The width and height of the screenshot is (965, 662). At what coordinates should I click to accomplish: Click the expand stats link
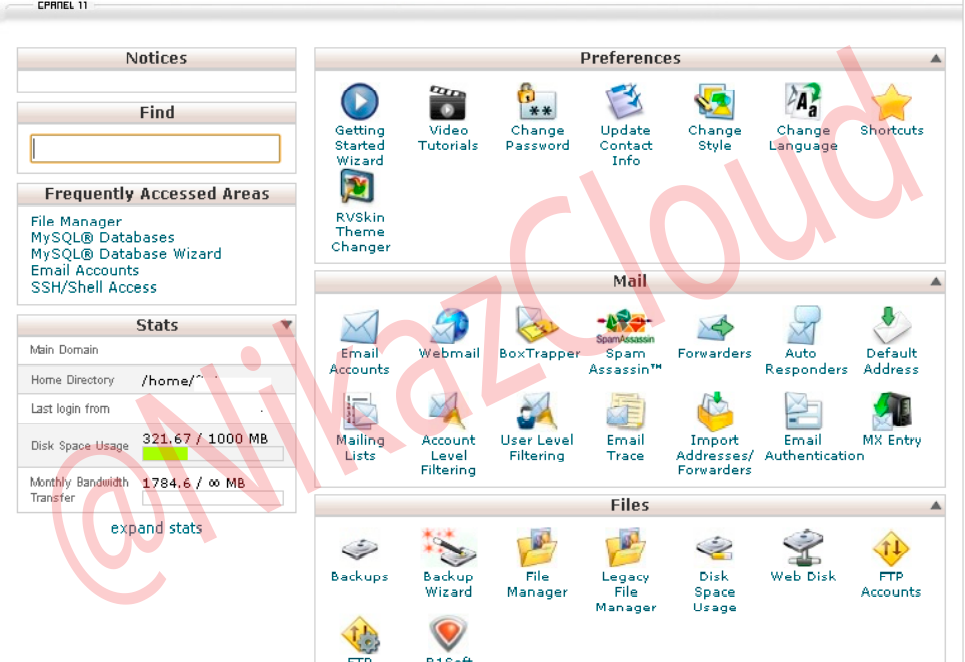156,528
